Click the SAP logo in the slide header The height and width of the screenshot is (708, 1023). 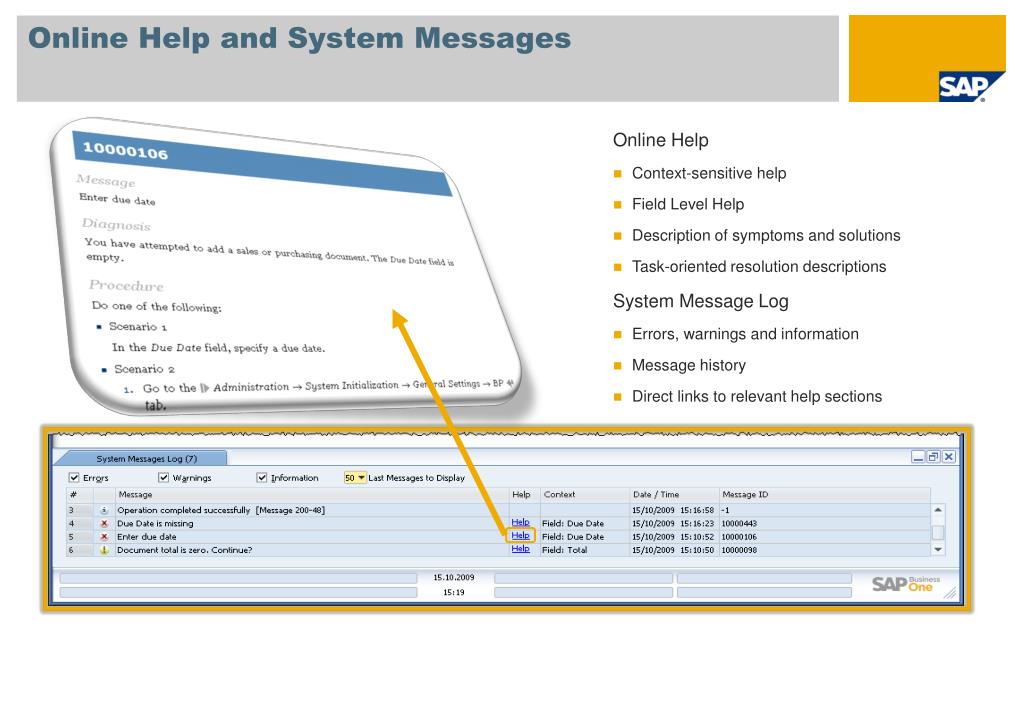[970, 87]
